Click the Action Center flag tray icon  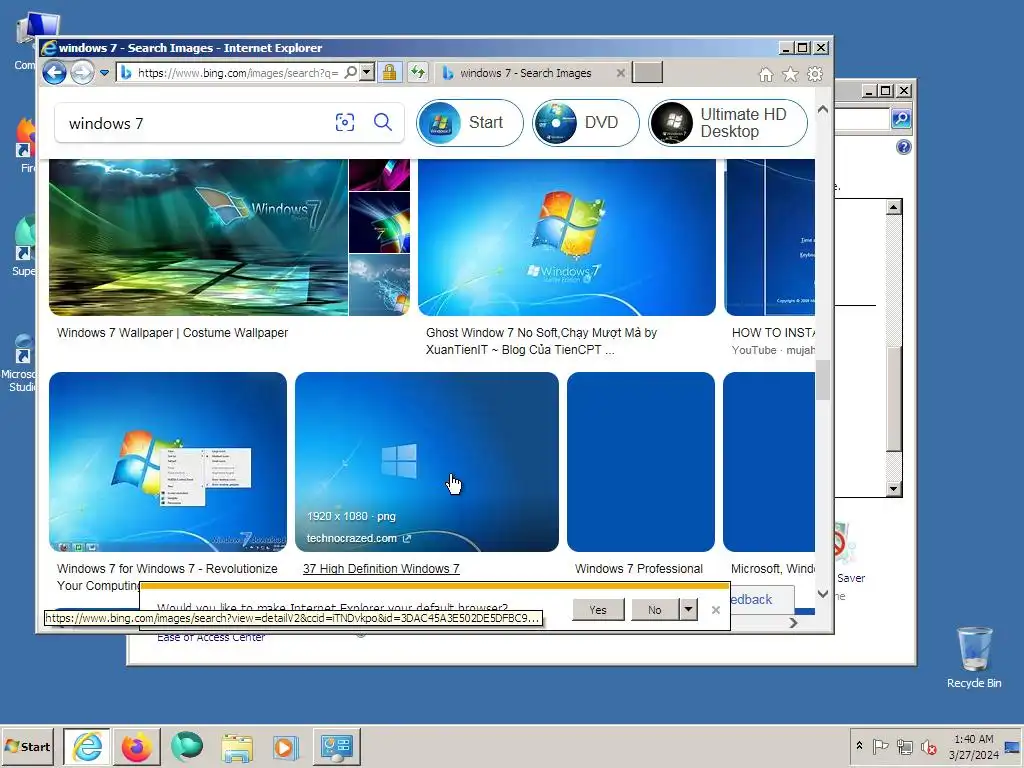[x=880, y=746]
